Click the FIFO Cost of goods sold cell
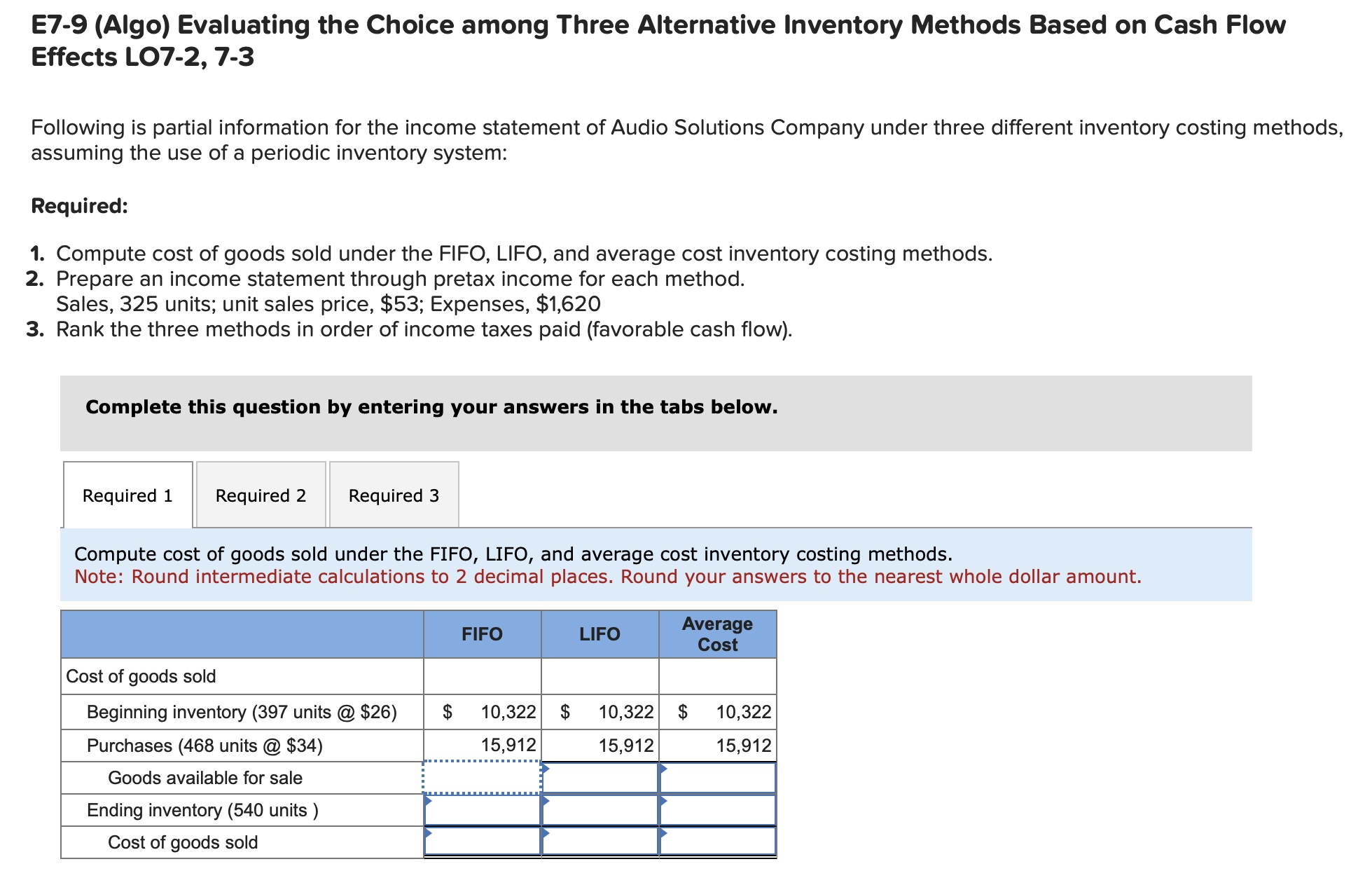This screenshot has width=1372, height=878. tap(482, 843)
